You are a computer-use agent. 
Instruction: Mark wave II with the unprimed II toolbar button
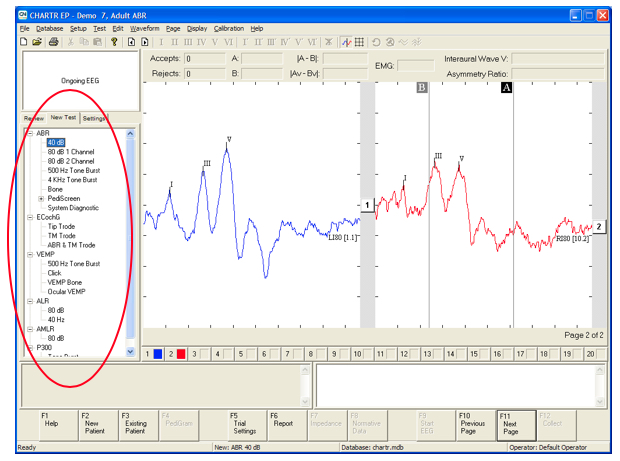tap(174, 42)
